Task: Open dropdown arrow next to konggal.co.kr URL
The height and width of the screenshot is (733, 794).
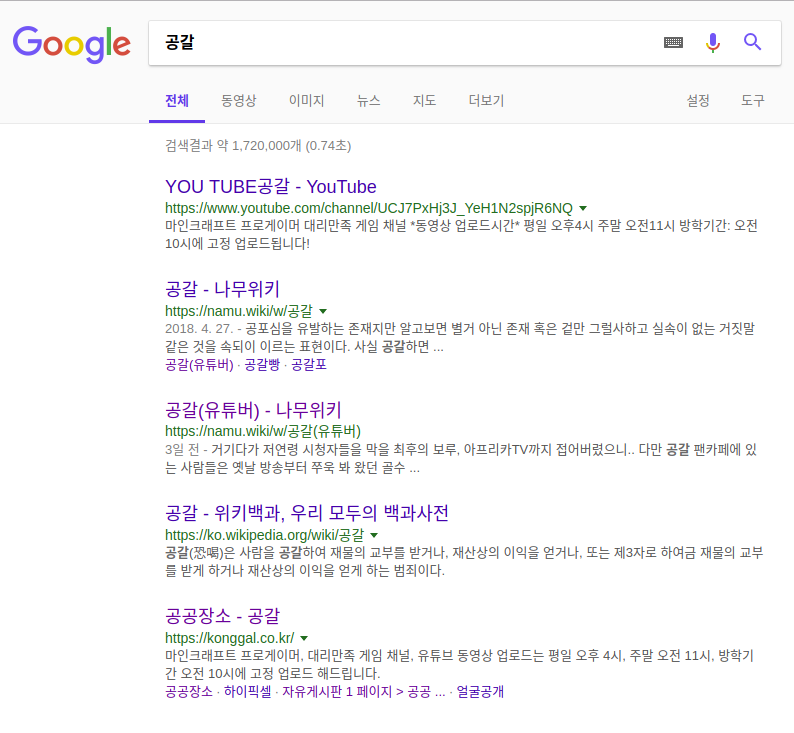Action: (304, 638)
